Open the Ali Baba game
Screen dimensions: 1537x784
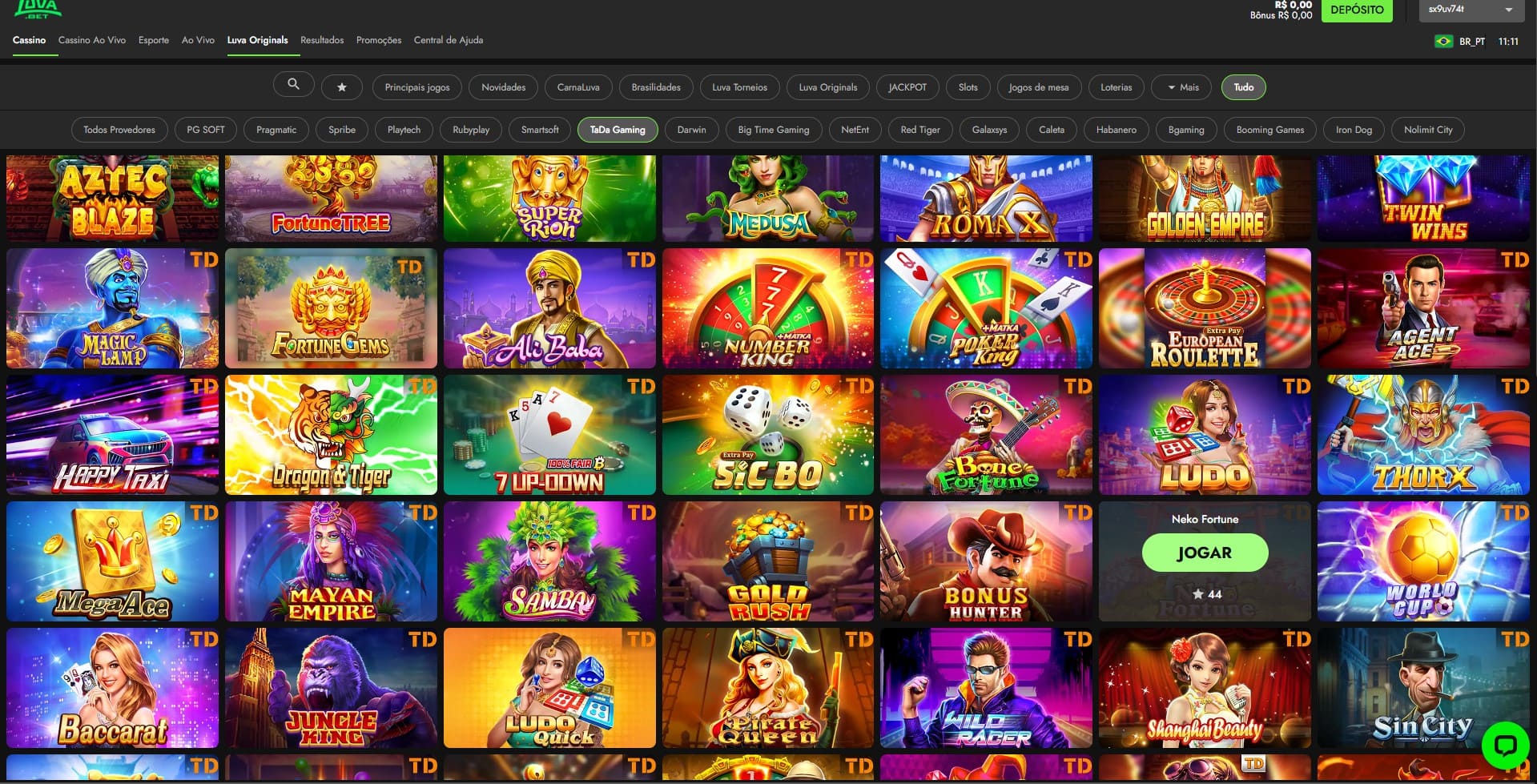tap(549, 308)
